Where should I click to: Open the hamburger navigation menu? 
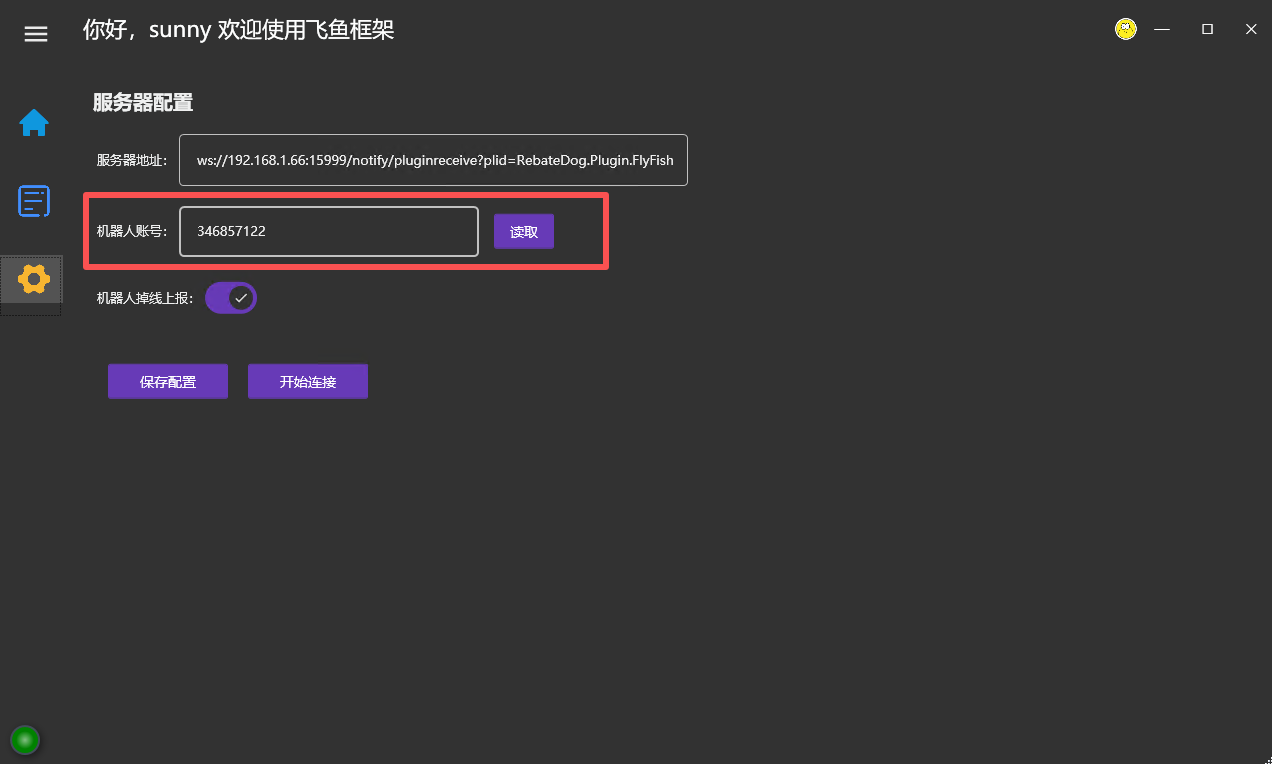36,34
